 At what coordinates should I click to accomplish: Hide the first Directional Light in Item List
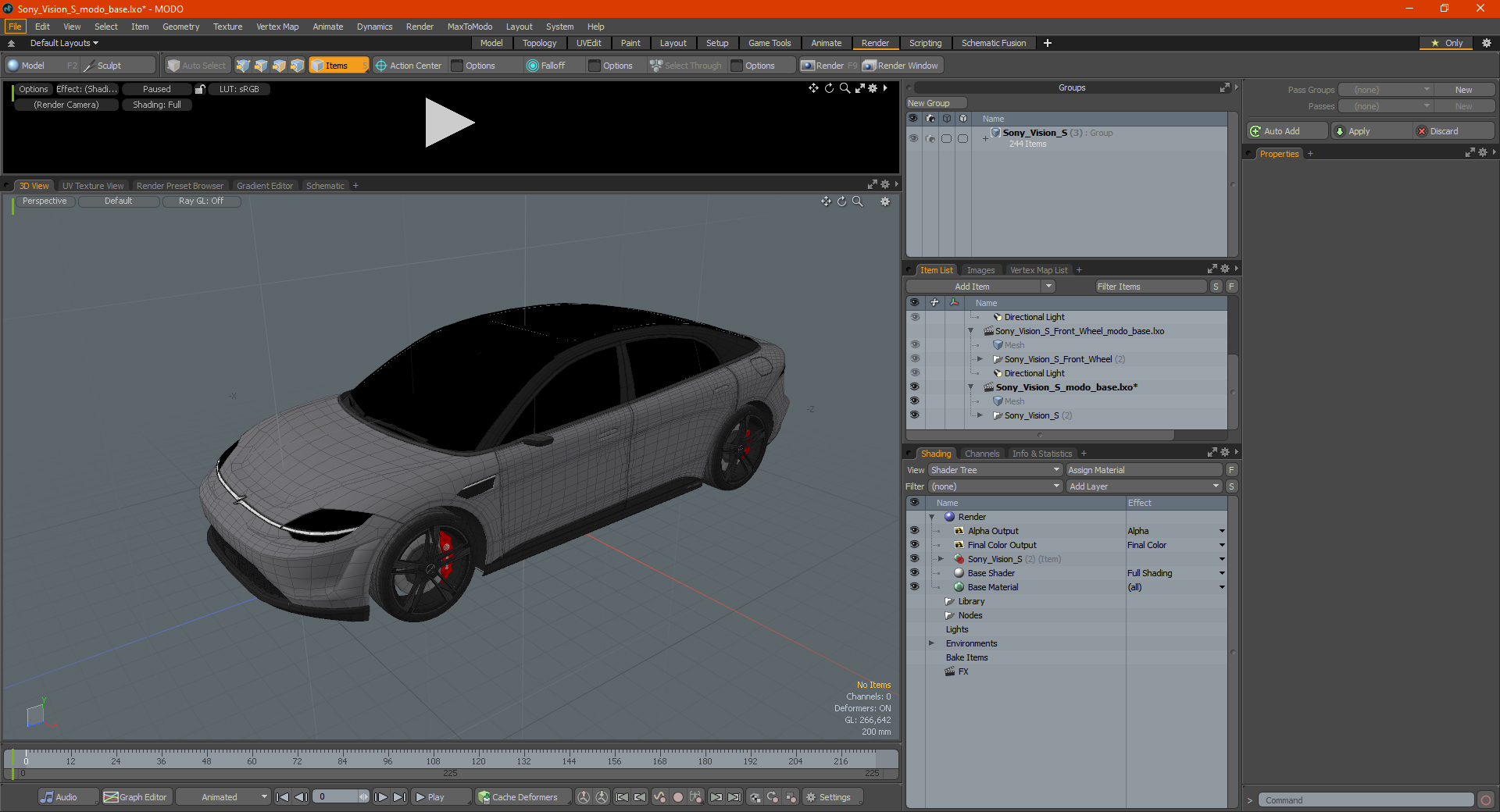point(915,317)
